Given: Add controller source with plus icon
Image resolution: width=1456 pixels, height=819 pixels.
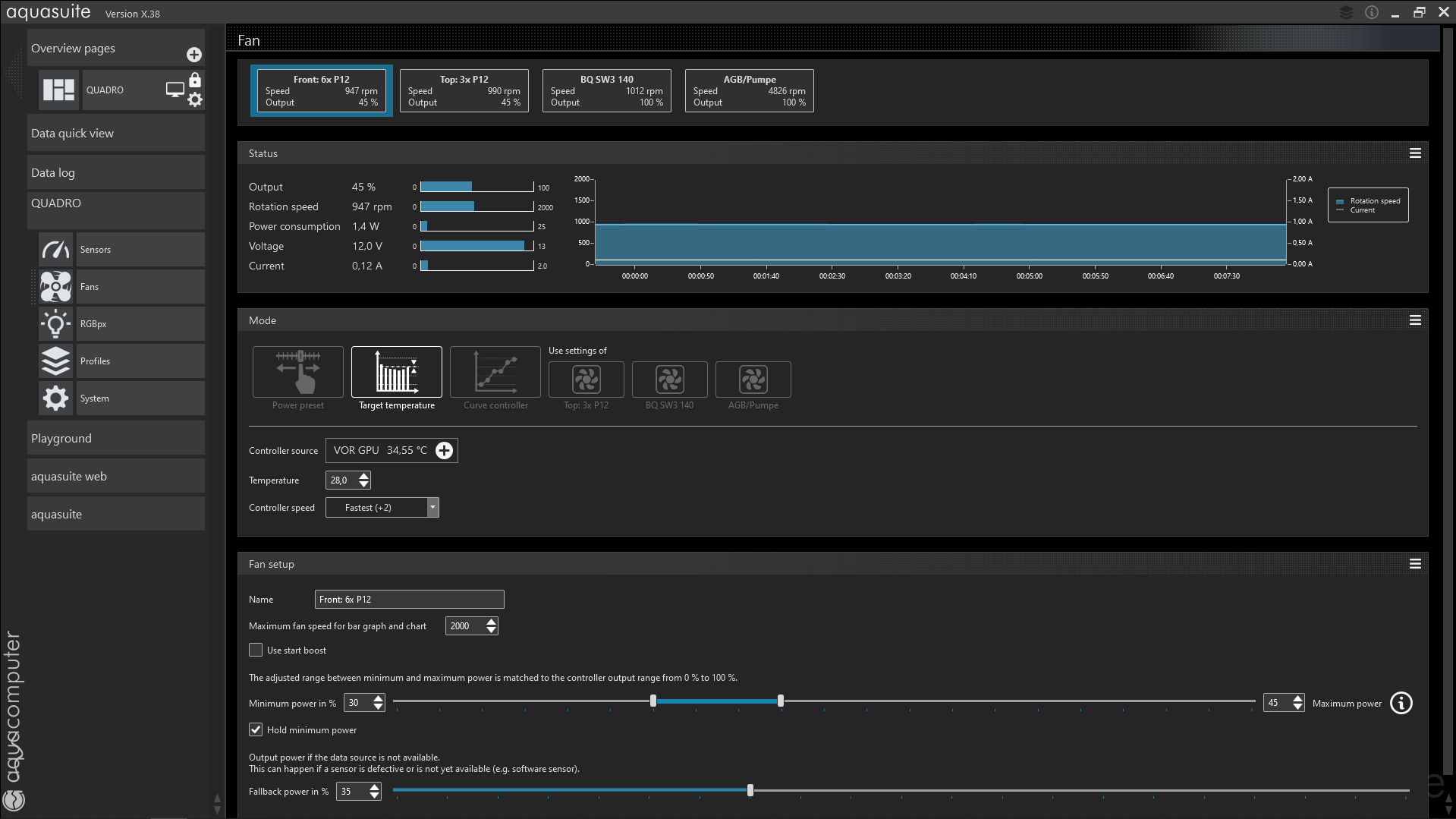Looking at the screenshot, I should pos(445,450).
